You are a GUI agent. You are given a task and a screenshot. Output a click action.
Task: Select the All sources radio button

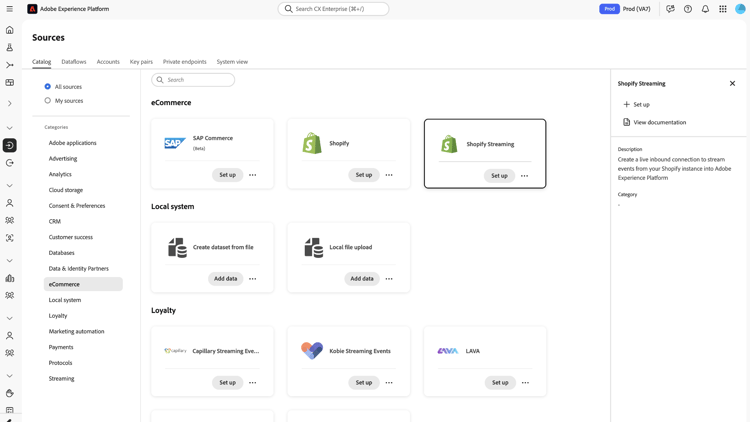pyautogui.click(x=47, y=87)
